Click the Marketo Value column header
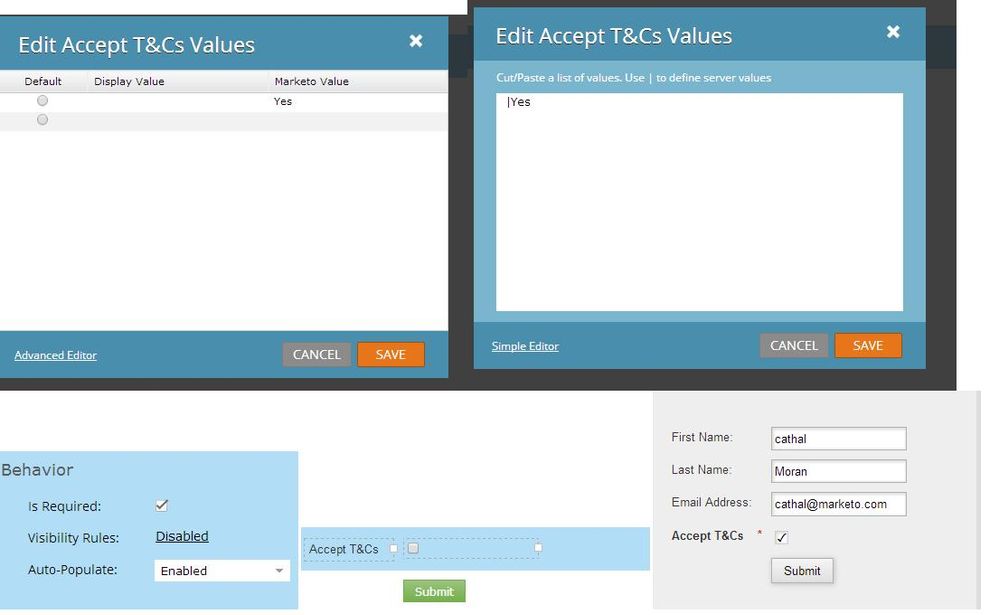Screen dimensions: 999x615 (312, 81)
